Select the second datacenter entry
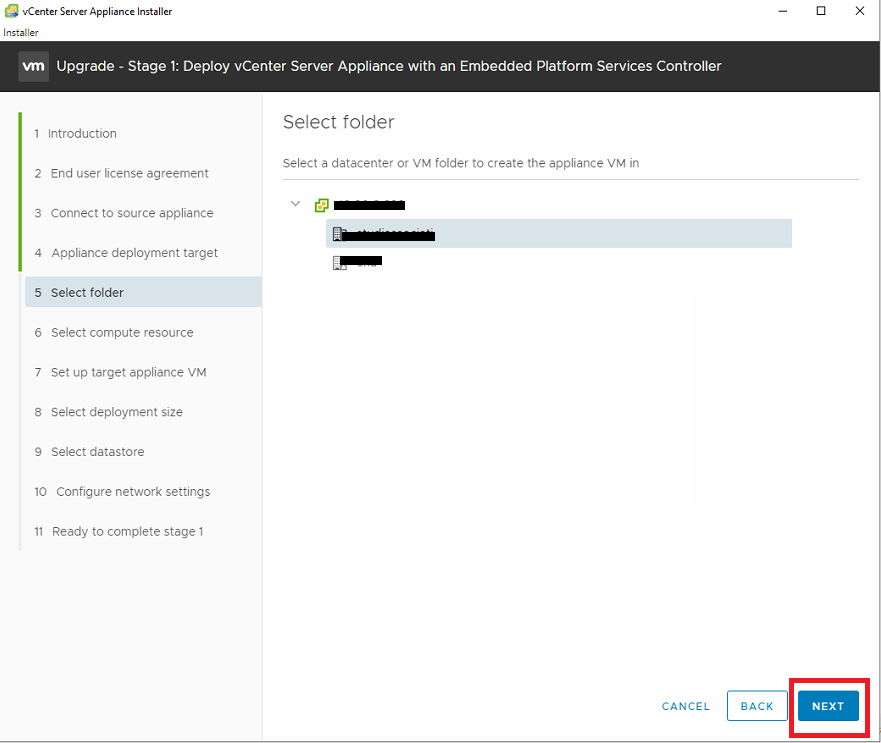The height and width of the screenshot is (743, 881). click(360, 263)
